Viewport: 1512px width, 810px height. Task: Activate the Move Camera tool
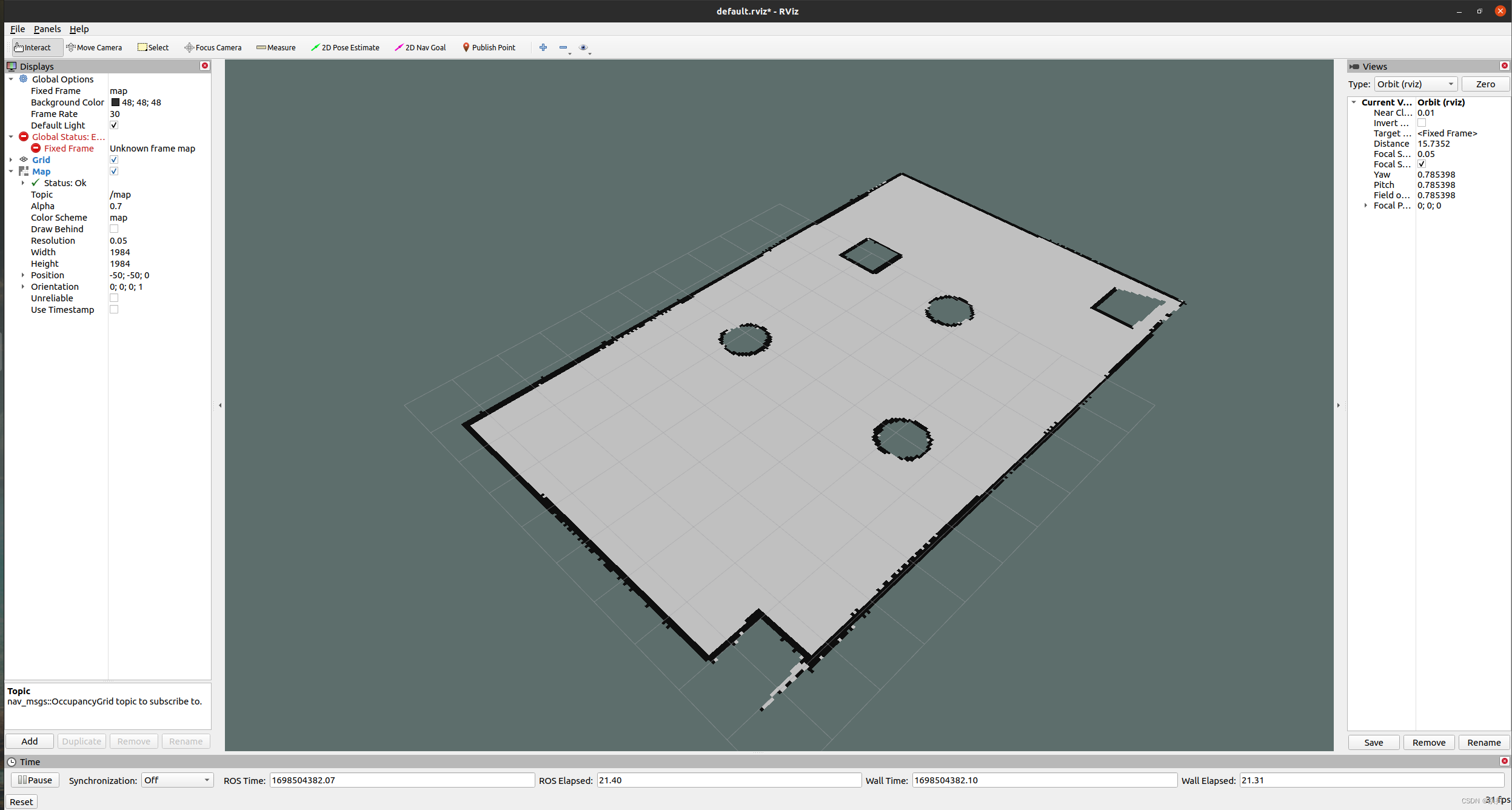pos(94,47)
